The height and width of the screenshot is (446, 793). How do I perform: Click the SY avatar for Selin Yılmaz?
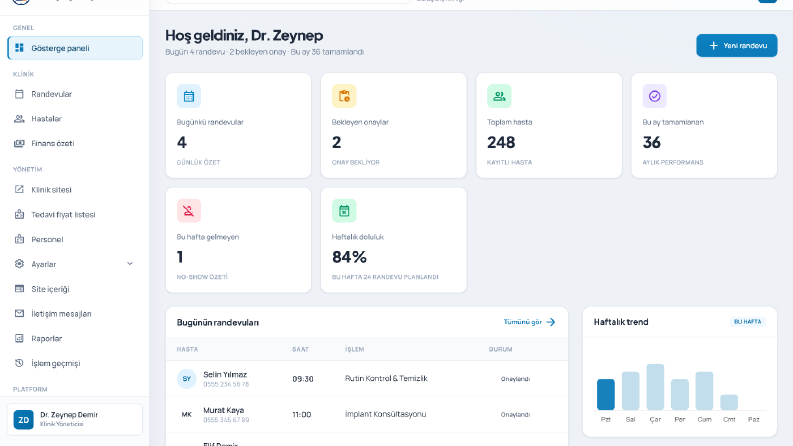click(187, 379)
